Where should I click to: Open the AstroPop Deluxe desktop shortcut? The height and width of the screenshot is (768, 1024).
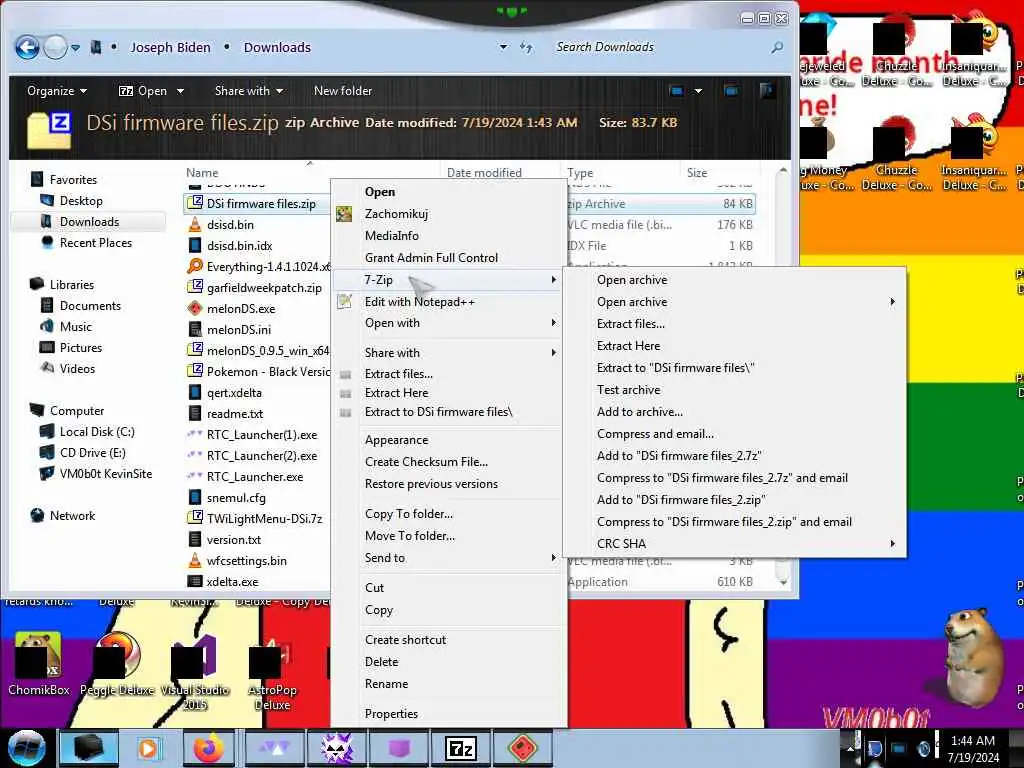tap(272, 671)
